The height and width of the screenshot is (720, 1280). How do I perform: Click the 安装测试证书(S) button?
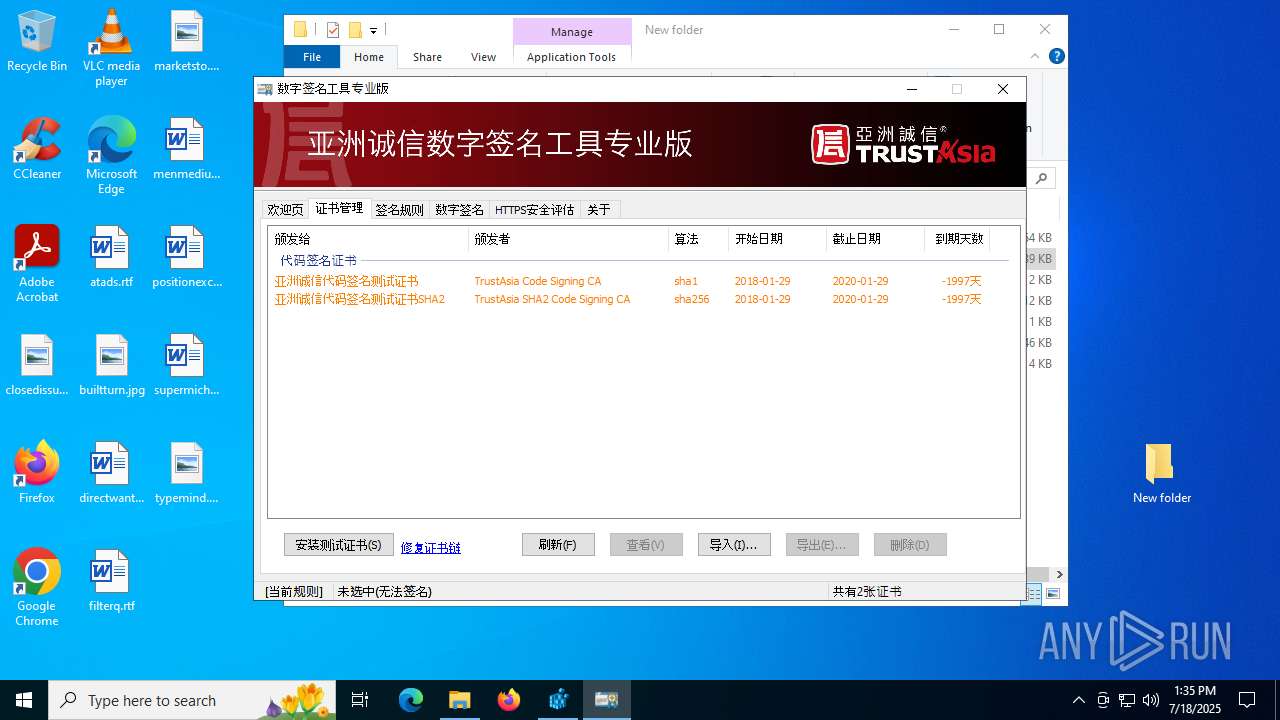click(339, 545)
